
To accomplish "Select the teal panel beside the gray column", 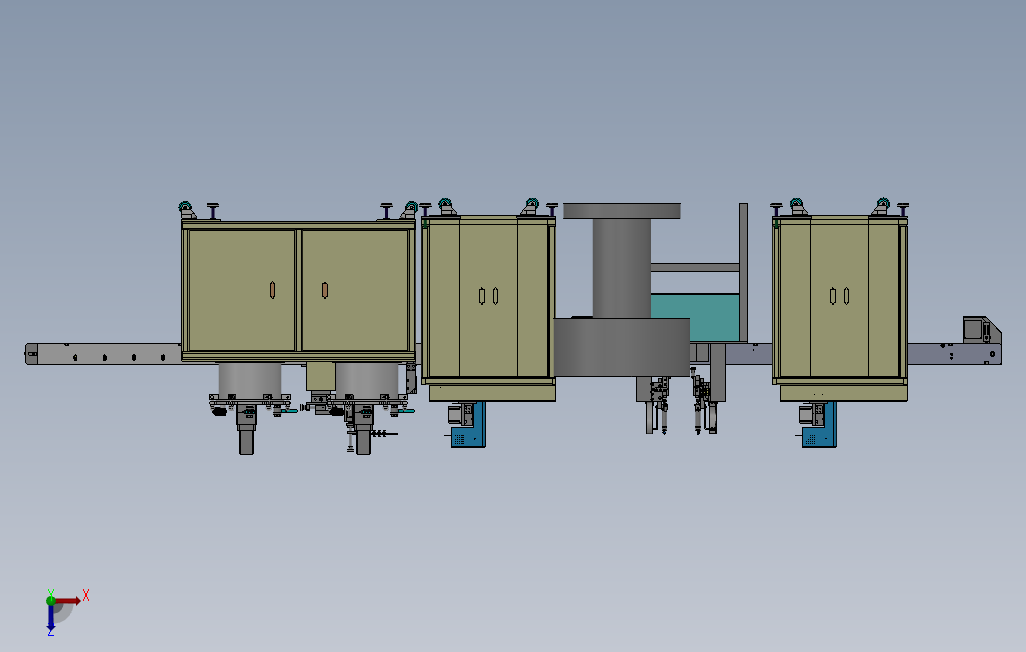I will pyautogui.click(x=695, y=317).
